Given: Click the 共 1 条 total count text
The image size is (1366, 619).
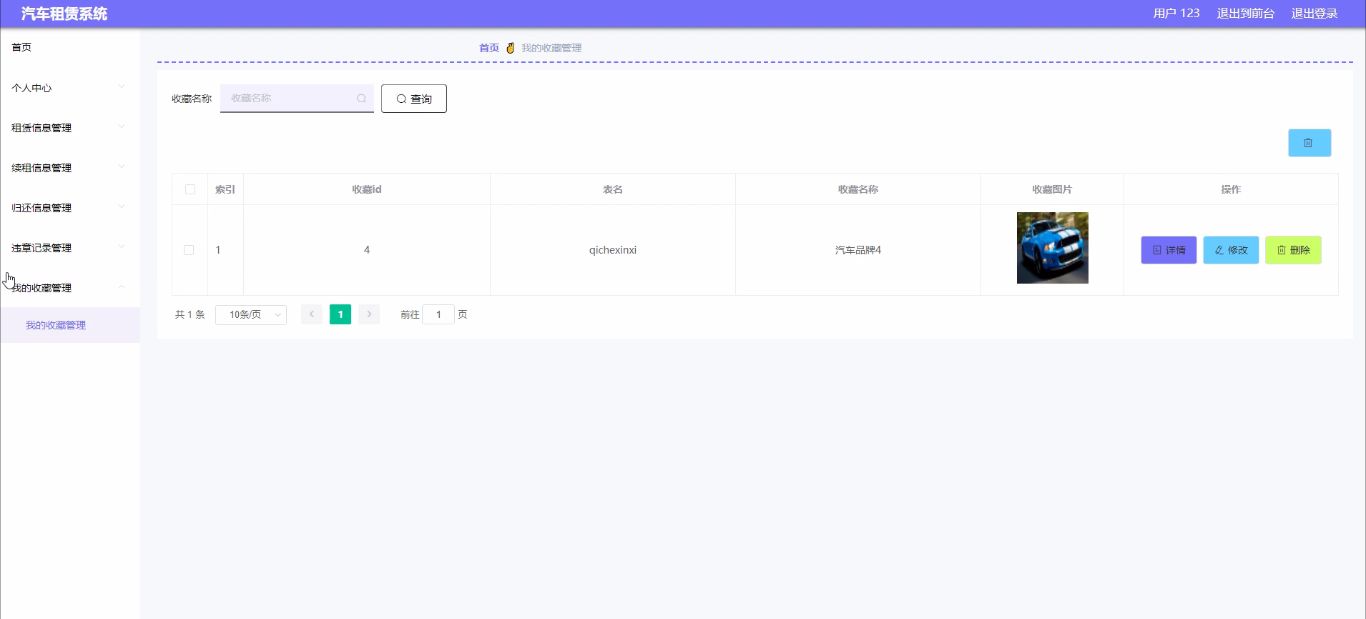Looking at the screenshot, I should click(190, 314).
